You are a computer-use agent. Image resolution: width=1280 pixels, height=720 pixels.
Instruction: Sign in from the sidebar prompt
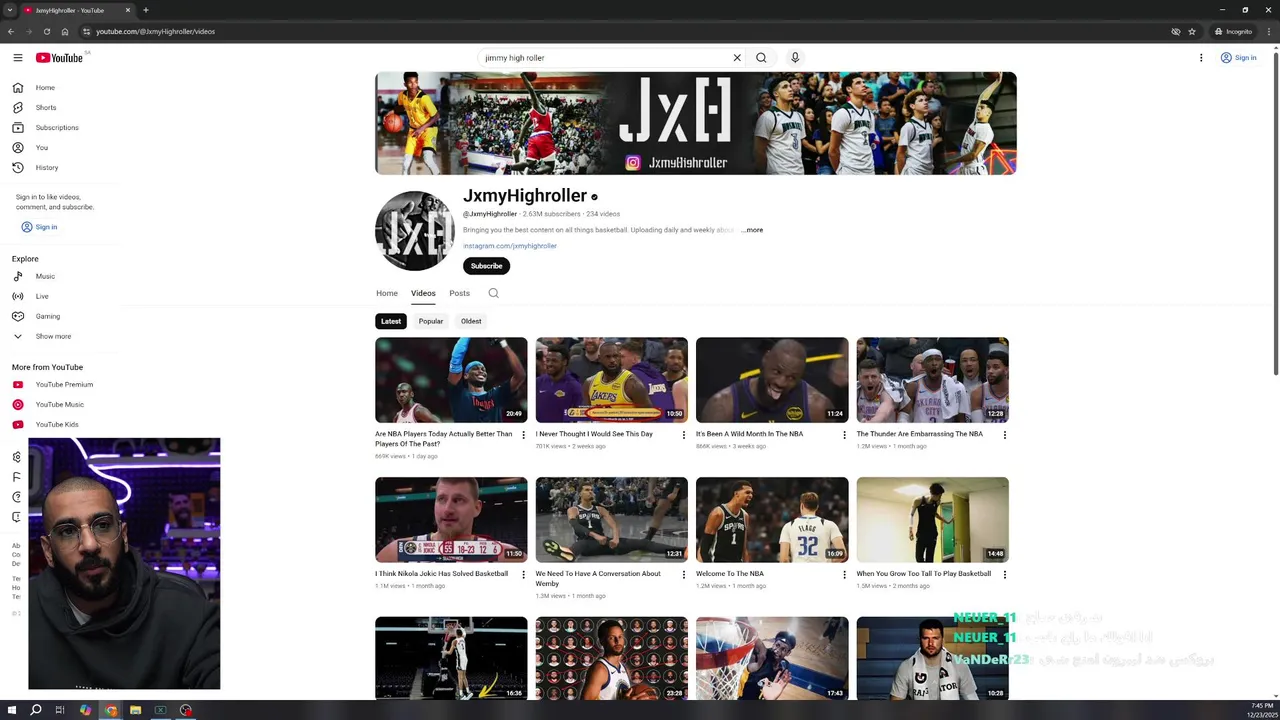tap(39, 227)
